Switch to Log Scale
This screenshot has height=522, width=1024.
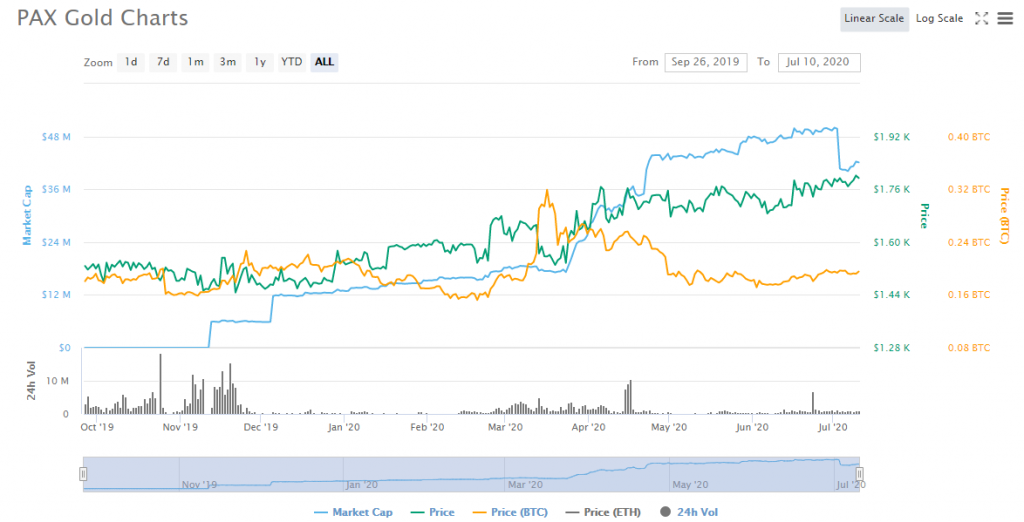tap(939, 18)
